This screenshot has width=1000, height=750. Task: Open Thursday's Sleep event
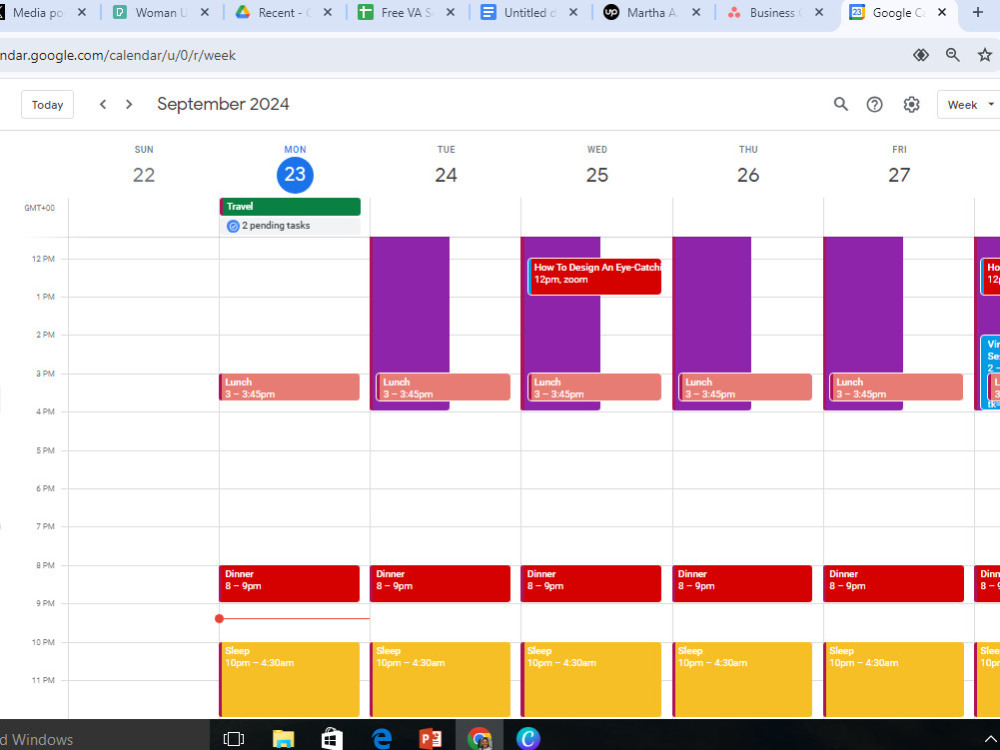tap(742, 679)
